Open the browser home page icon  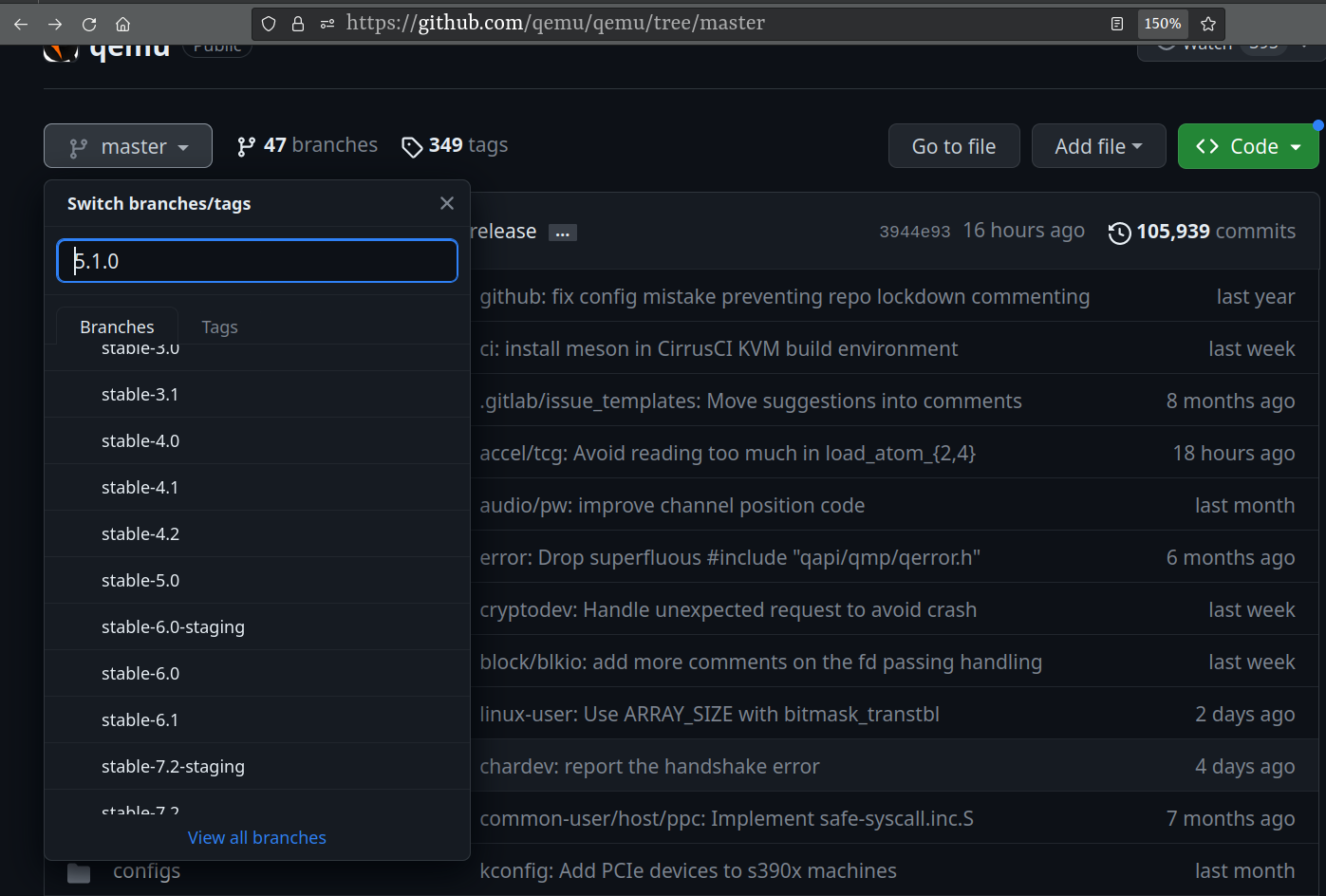pyautogui.click(x=122, y=24)
